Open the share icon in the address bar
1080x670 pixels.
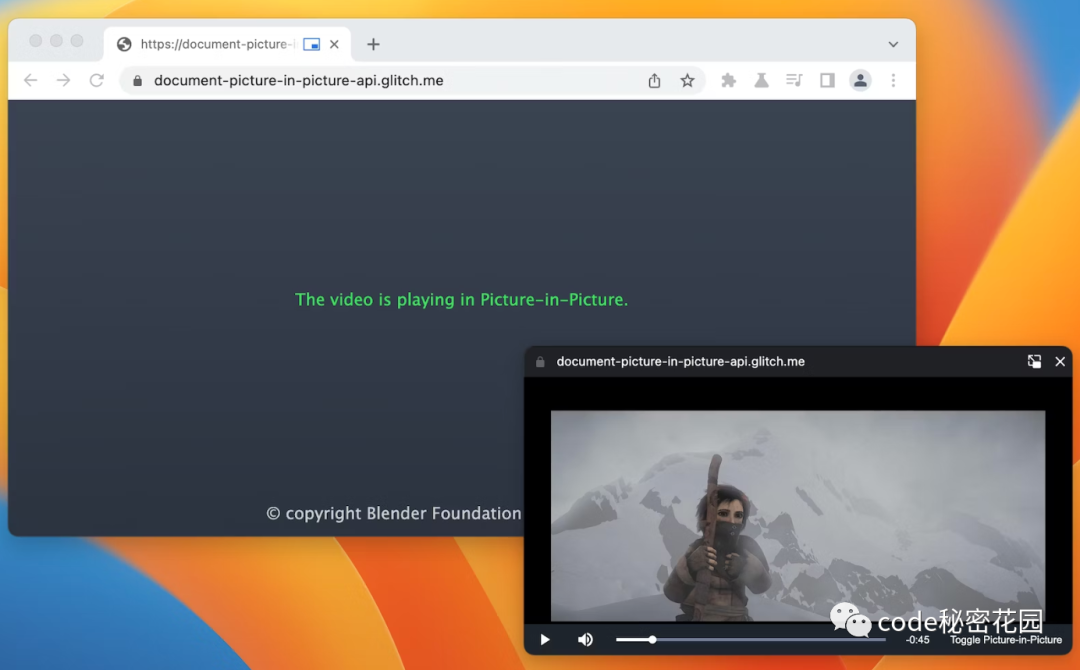654,81
